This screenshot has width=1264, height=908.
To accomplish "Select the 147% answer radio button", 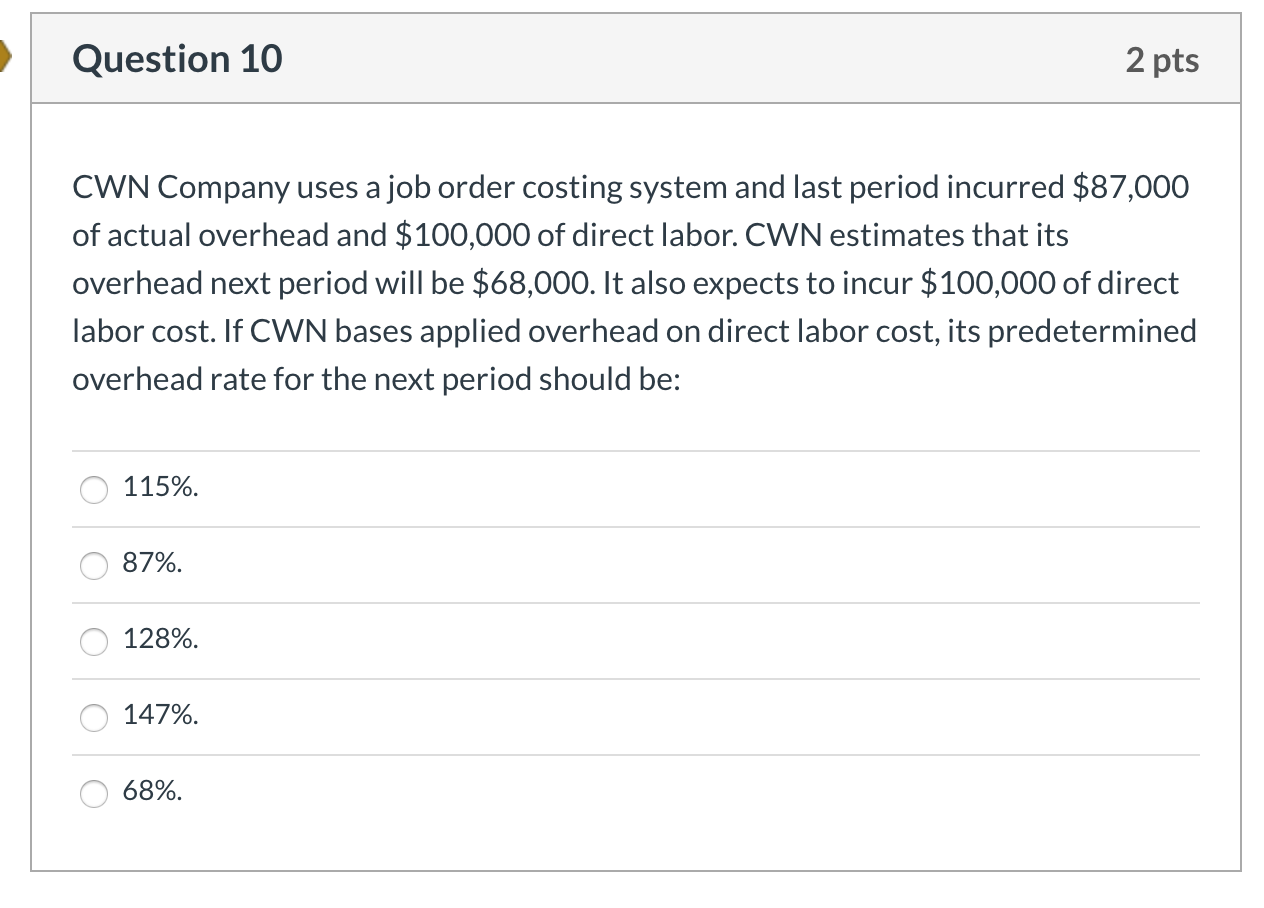I will pyautogui.click(x=93, y=718).
